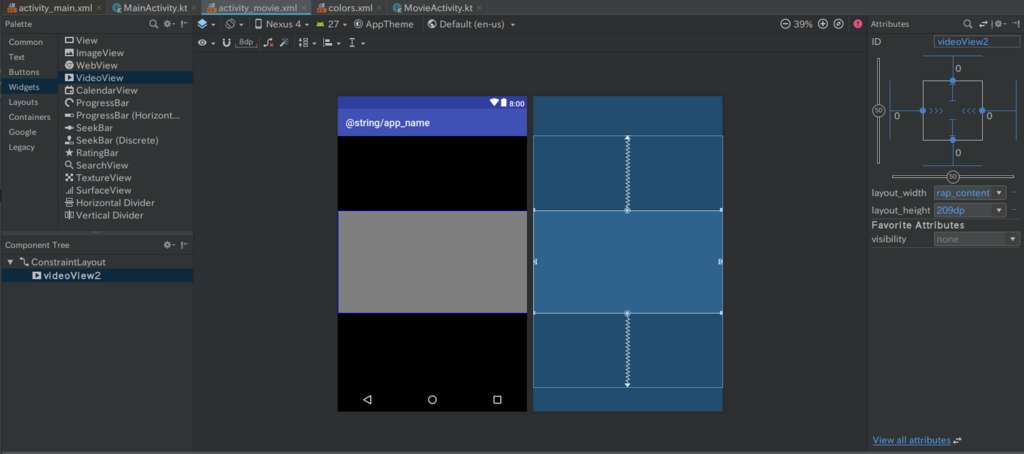
Task: Open layout_height dropdown arrow
Action: tap(999, 210)
